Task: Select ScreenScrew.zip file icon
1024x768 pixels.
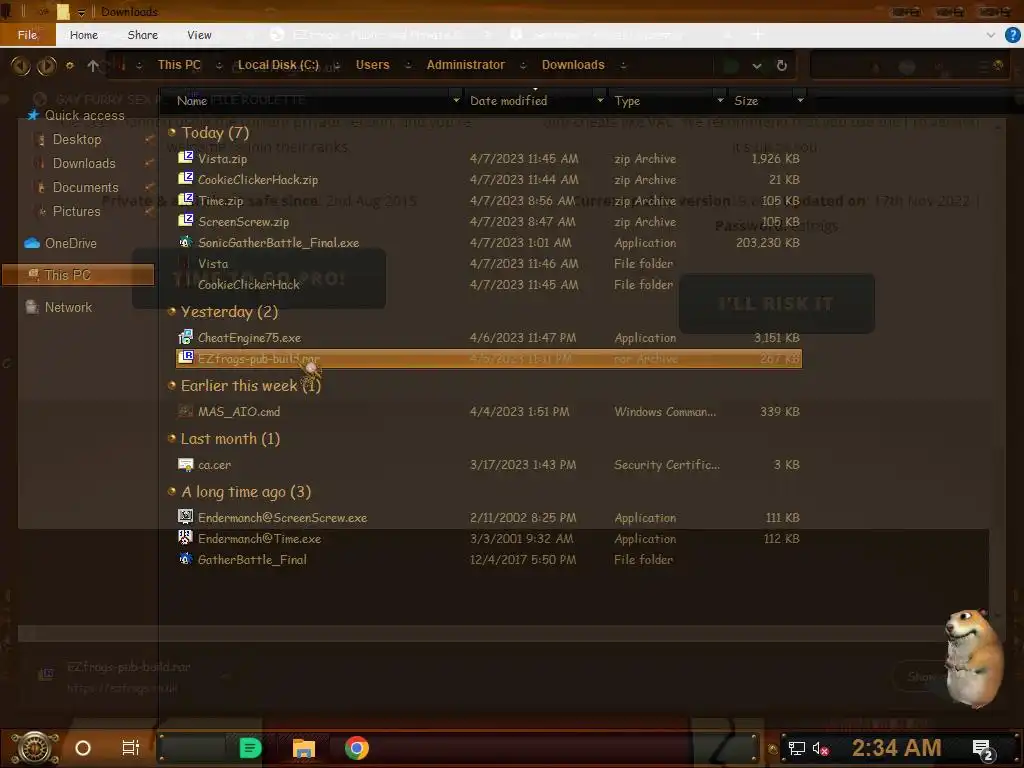Action: coord(185,220)
